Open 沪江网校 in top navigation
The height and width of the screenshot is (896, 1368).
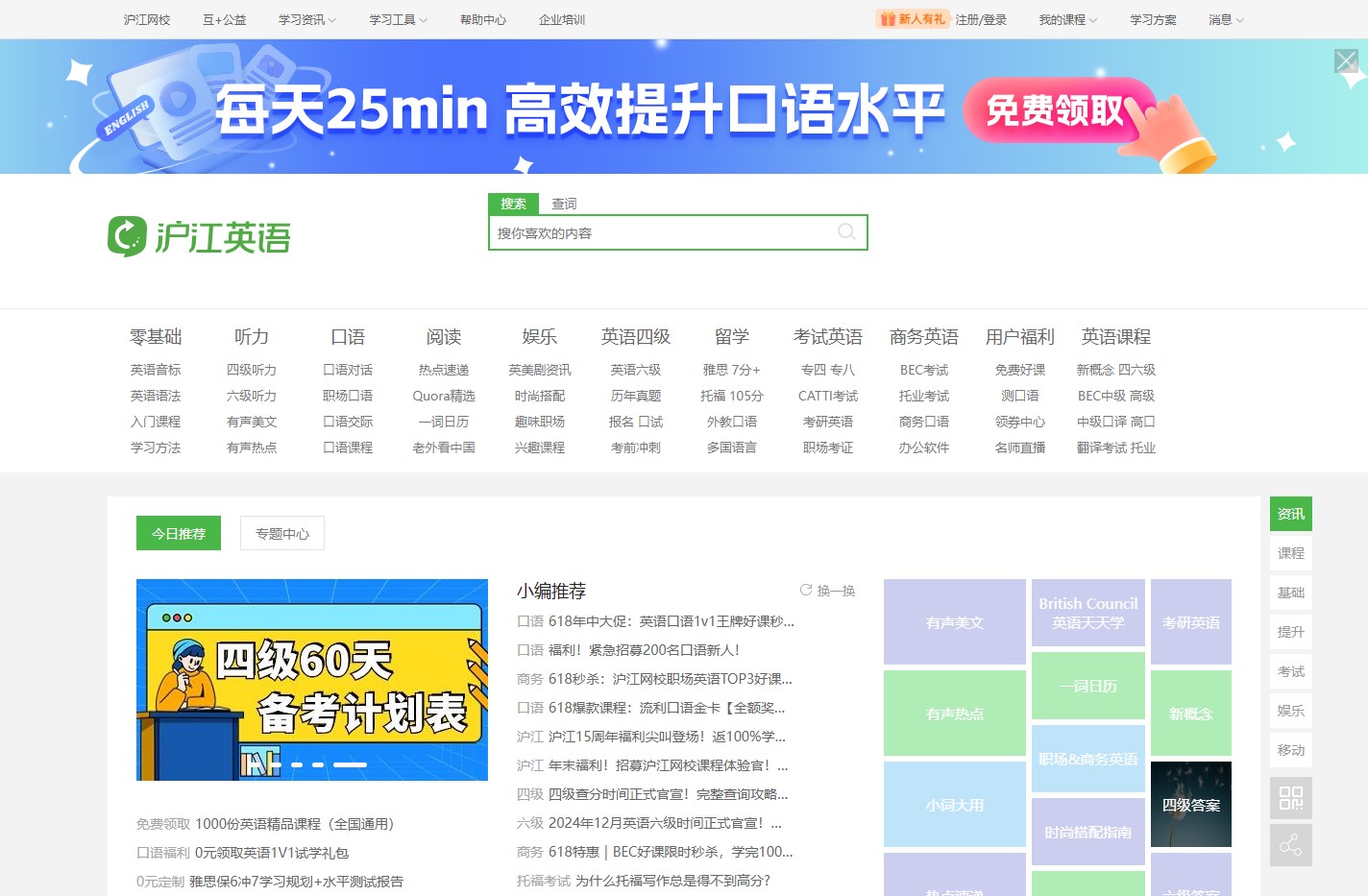pos(147,19)
